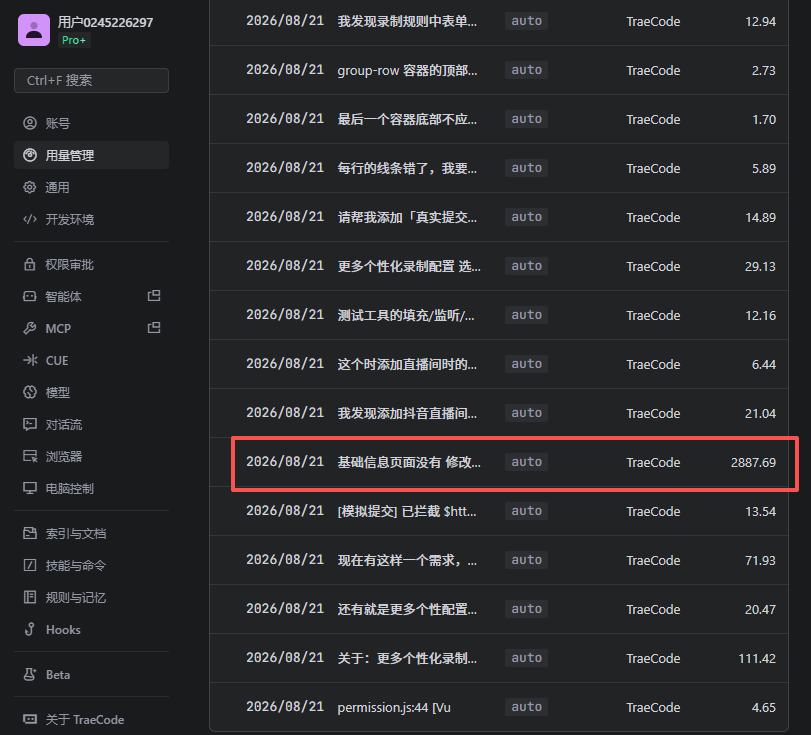Open the CUE section icon
Screen dimensions: 811x735
pyautogui.click(x=30, y=360)
